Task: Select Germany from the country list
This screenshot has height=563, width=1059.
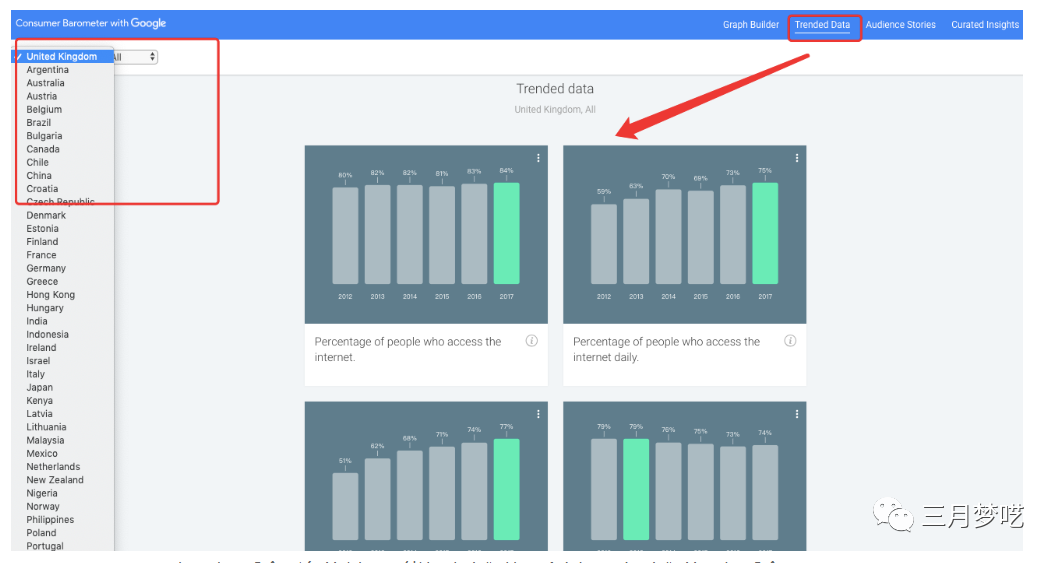Action: (x=46, y=268)
